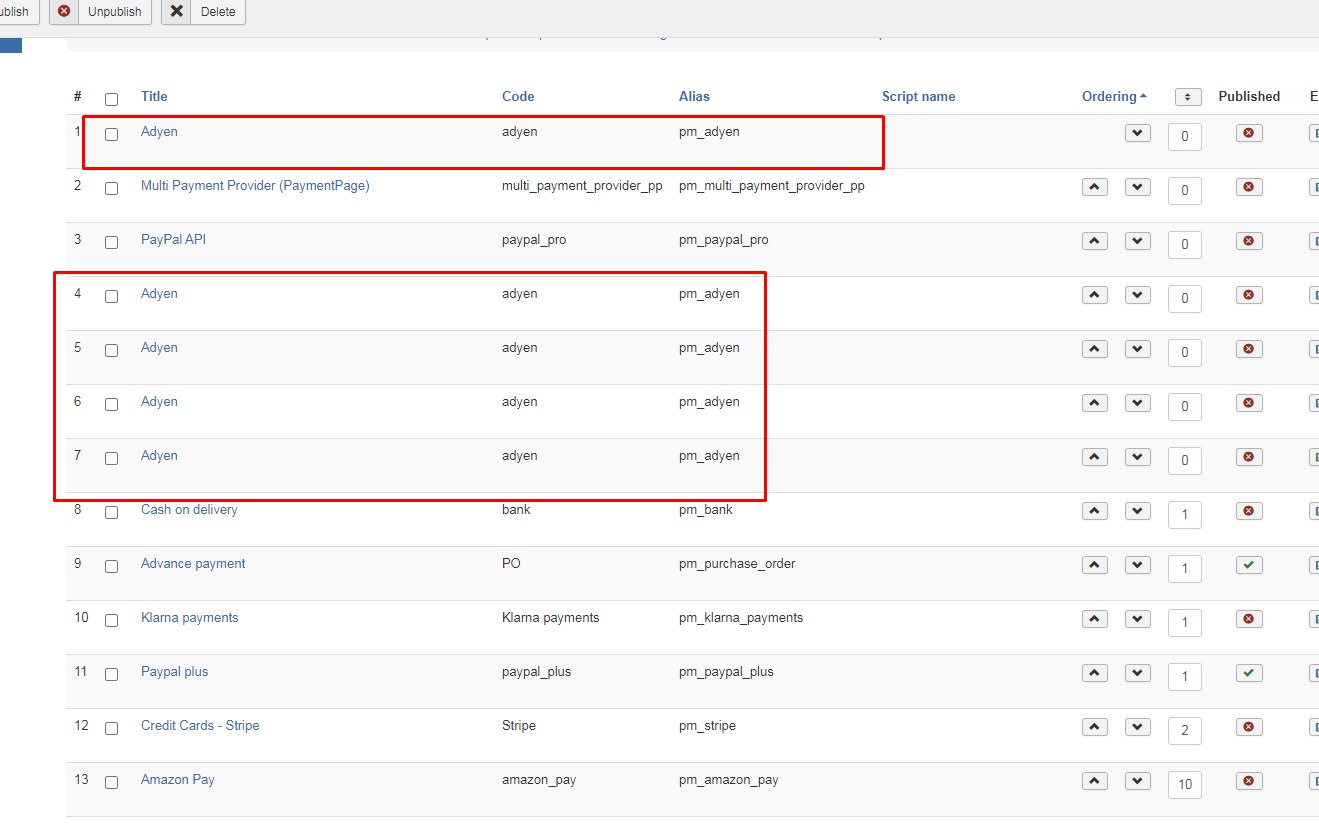This screenshot has width=1319, height=824.
Task: Move PayPal API row up
Action: click(1095, 241)
